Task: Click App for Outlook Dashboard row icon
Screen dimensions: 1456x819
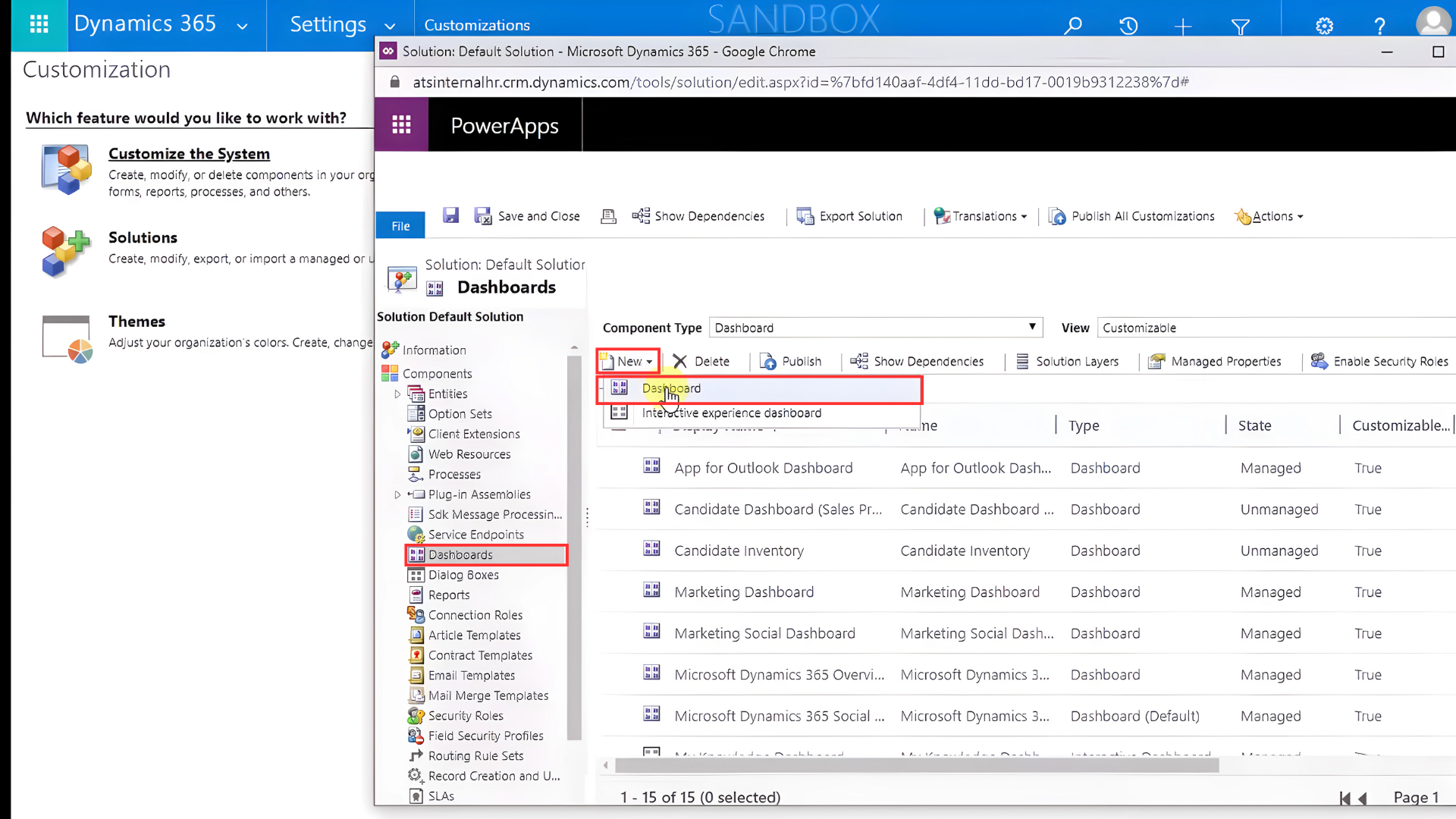Action: click(x=651, y=466)
